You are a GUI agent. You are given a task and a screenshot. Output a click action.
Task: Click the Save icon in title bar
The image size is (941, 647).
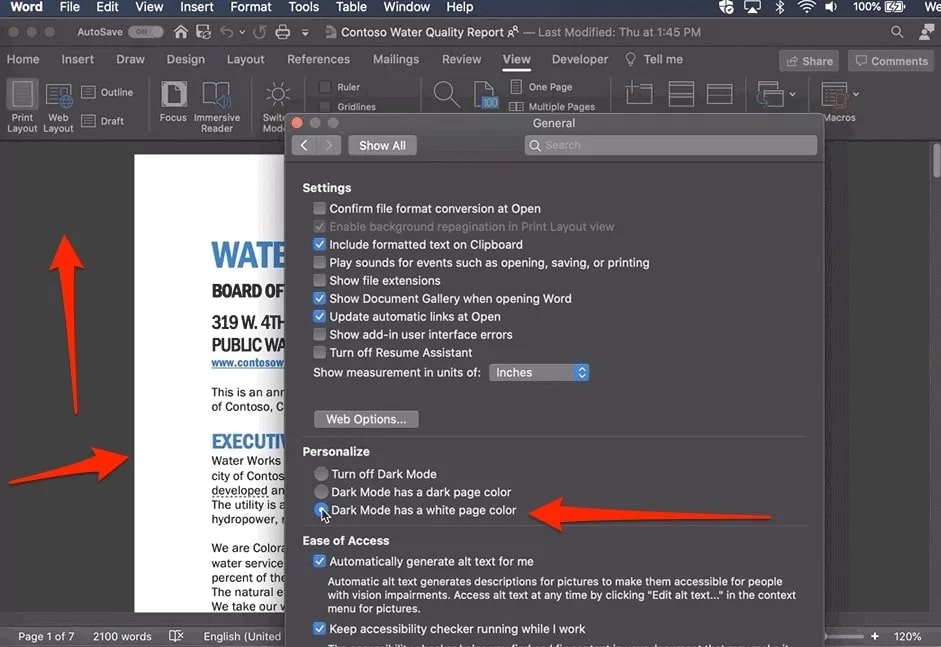click(203, 32)
